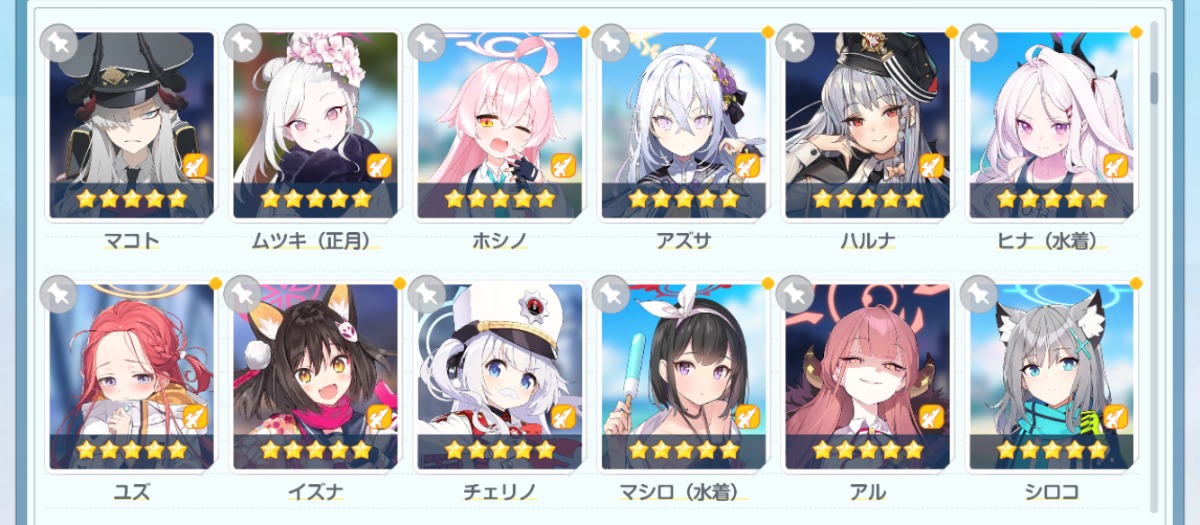Toggle the pin icon on ホシノ card
The width and height of the screenshot is (1200, 525).
427,43
